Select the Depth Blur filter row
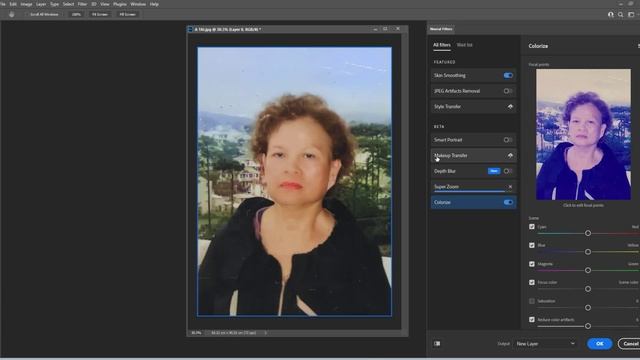The width and height of the screenshot is (640, 360). click(x=473, y=171)
